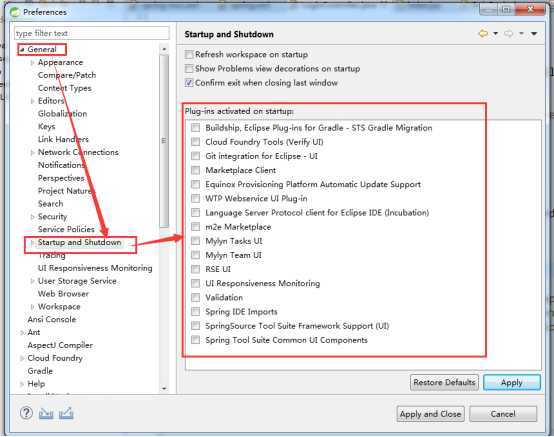This screenshot has height=437, width=554.
Task: Click the Restore Defaults button
Action: 444,383
